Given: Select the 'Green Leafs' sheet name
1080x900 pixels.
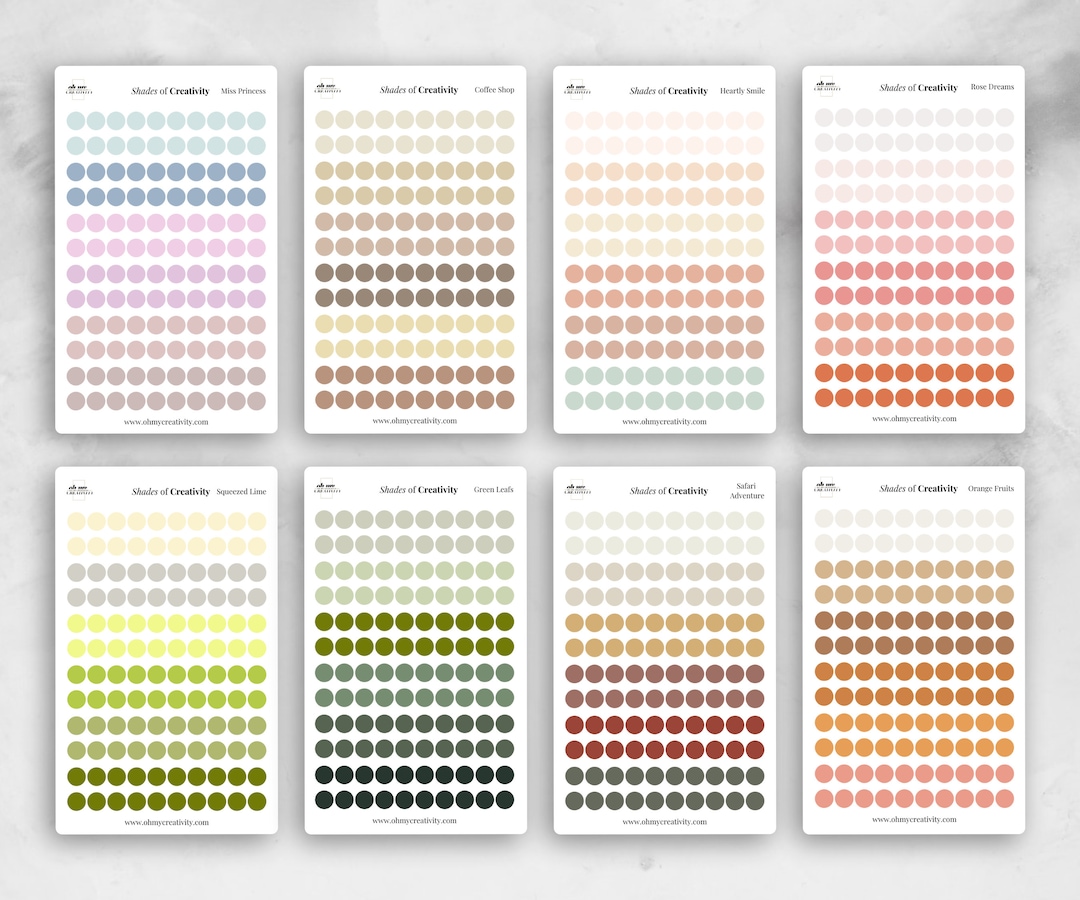Looking at the screenshot, I should [x=494, y=490].
